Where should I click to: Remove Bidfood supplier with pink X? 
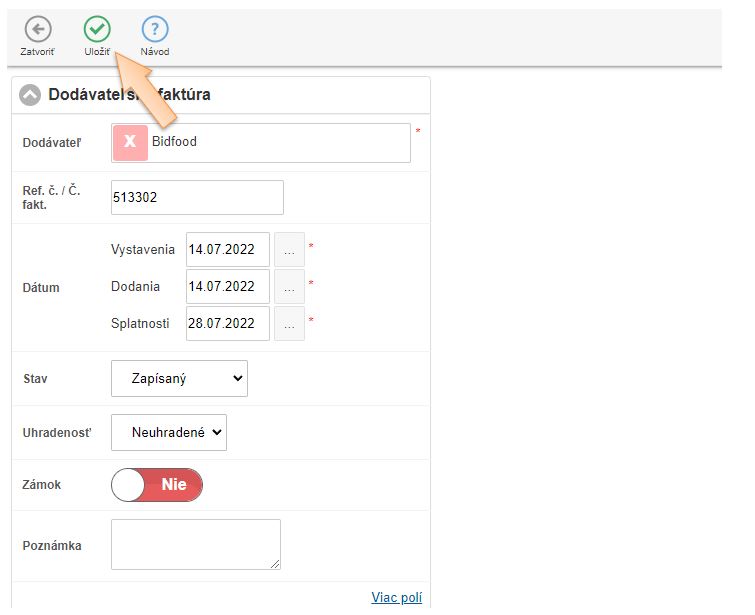tap(130, 143)
